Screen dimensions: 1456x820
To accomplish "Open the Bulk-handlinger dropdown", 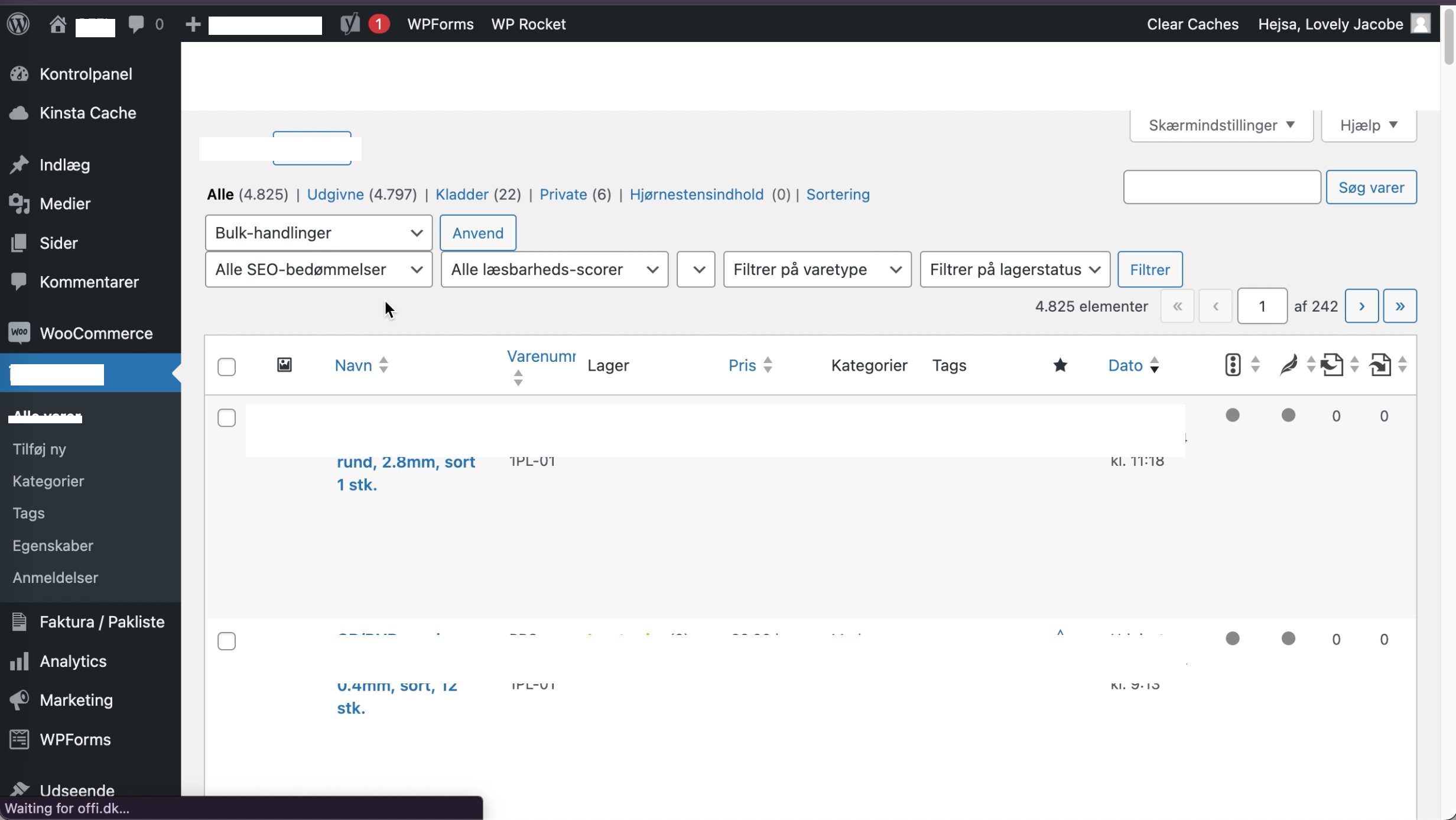I will pos(318,233).
